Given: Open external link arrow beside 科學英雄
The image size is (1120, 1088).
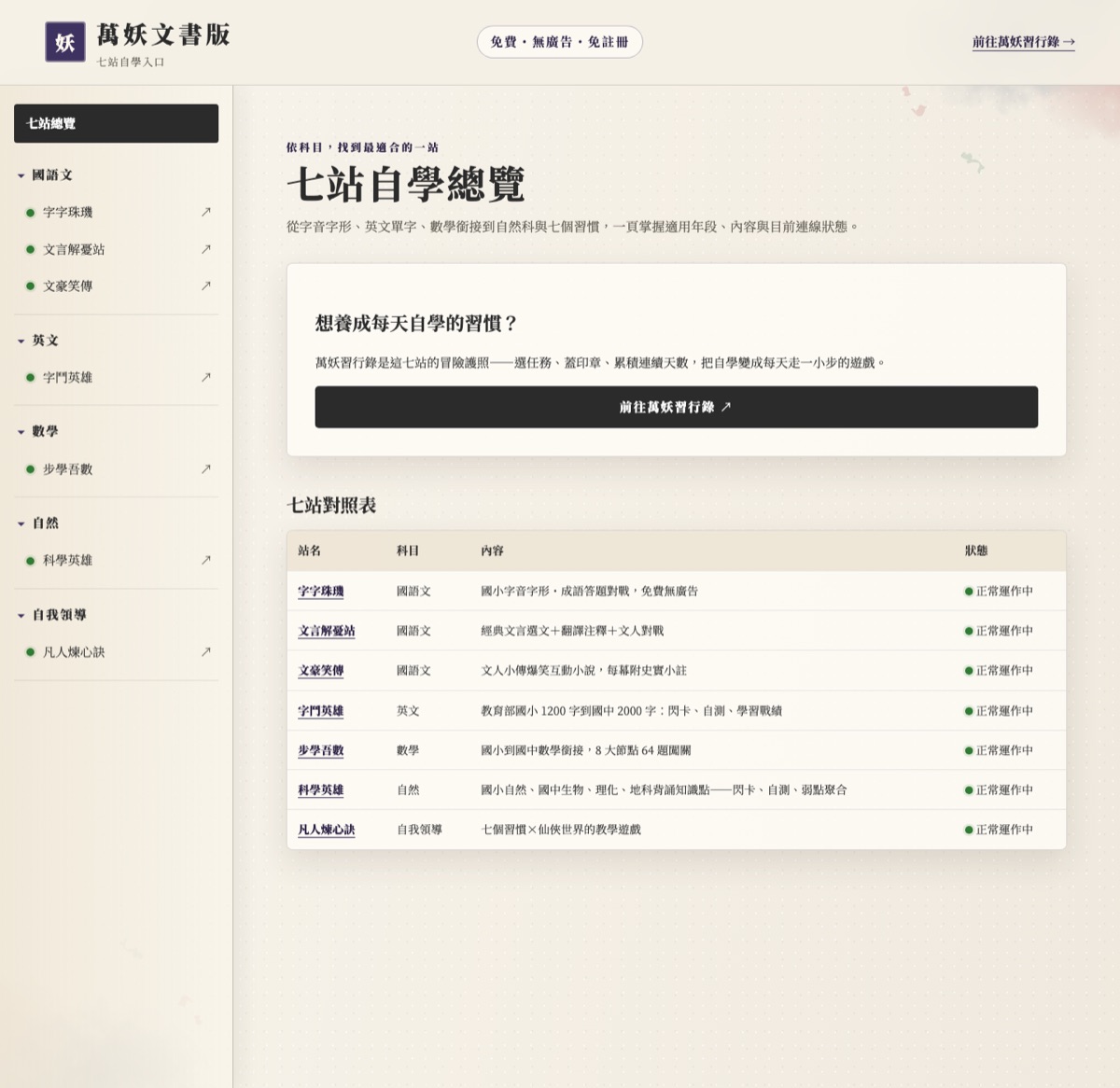Looking at the screenshot, I should [206, 560].
